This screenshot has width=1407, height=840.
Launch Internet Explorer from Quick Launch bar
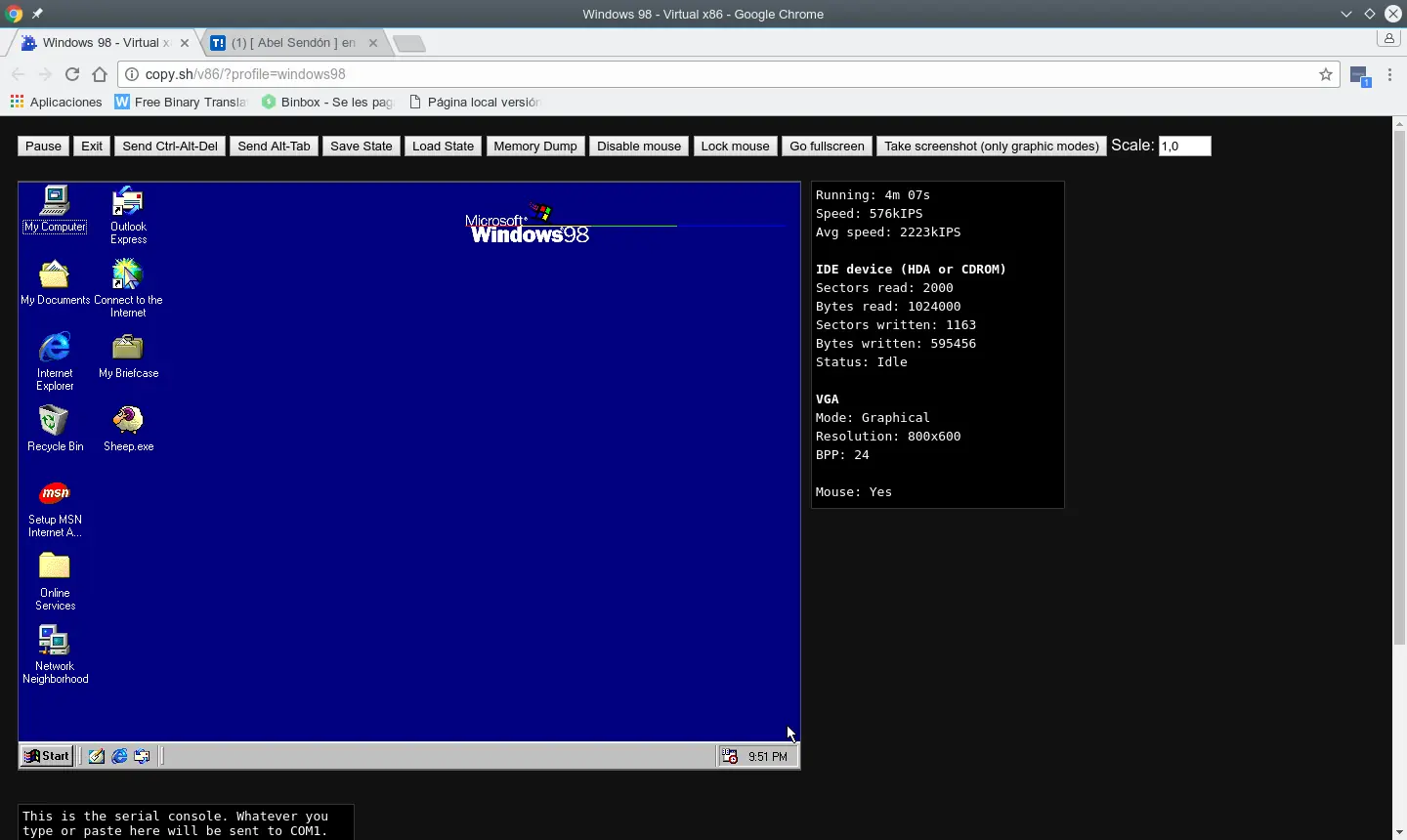pyautogui.click(x=119, y=756)
